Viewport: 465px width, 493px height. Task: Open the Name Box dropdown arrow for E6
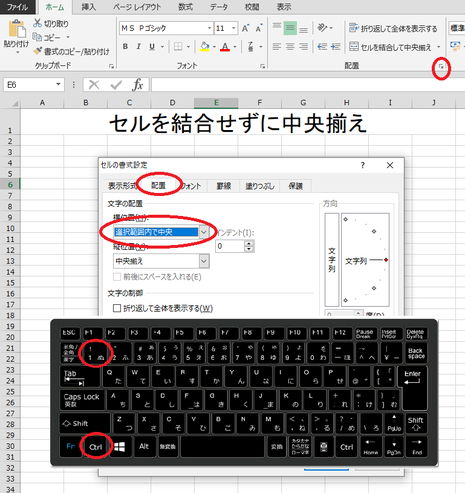point(58,85)
